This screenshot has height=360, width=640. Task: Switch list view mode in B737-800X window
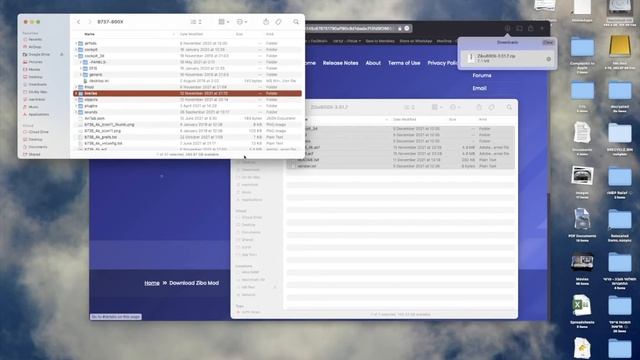pos(196,22)
